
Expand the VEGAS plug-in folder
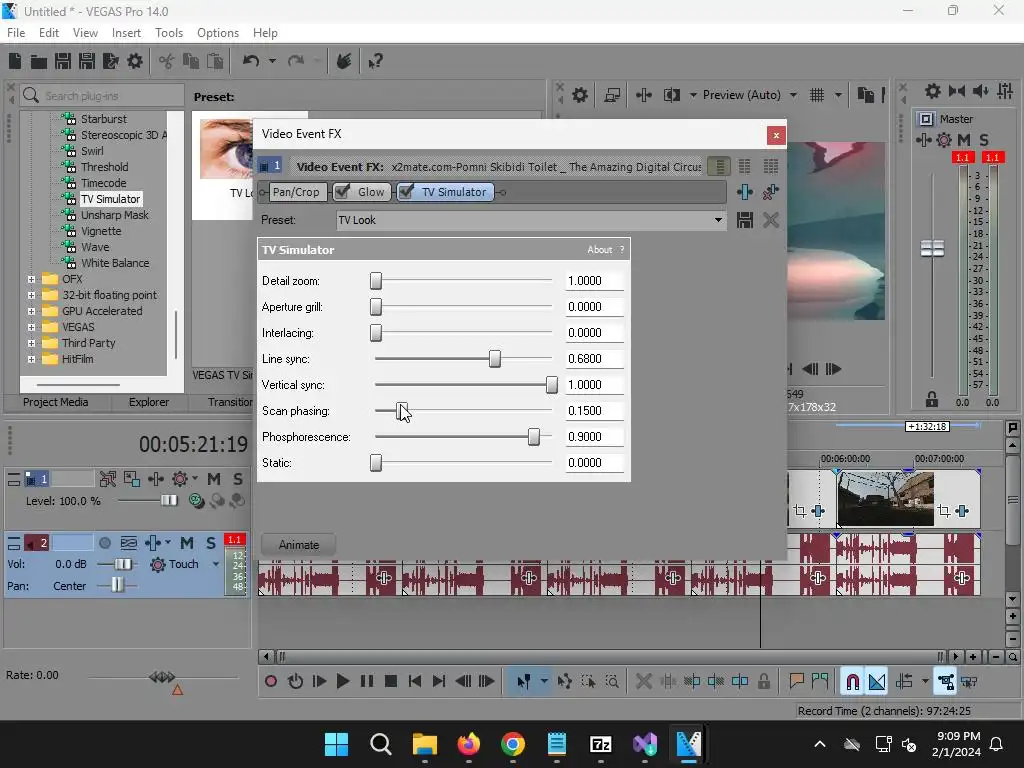coord(31,327)
